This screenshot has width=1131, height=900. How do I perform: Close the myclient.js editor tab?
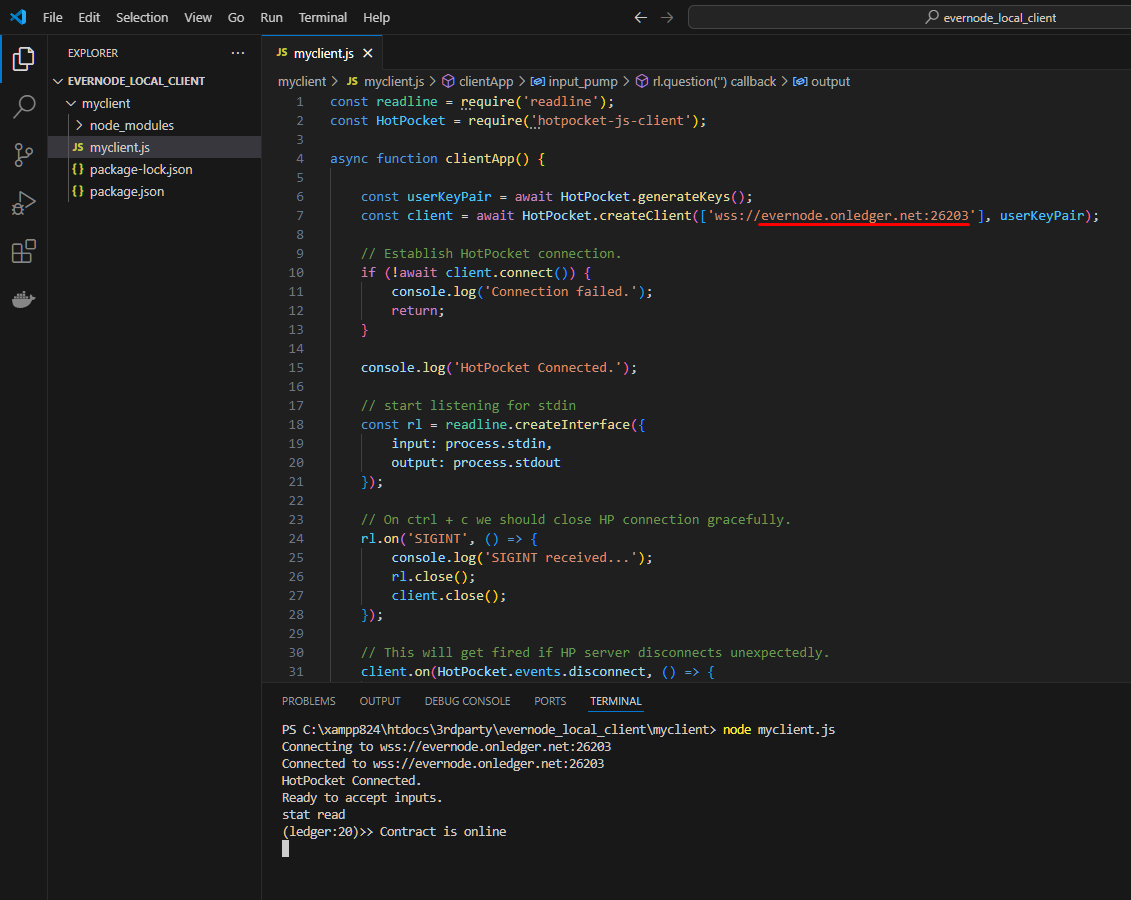(368, 53)
